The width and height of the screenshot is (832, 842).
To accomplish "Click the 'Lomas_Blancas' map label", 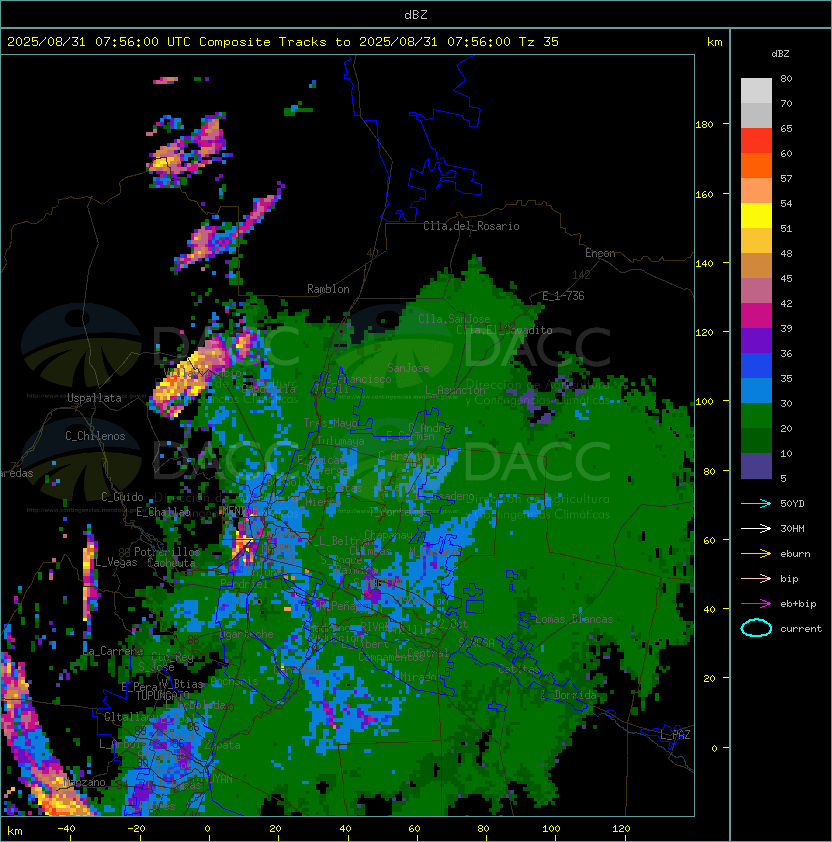I will pos(574,619).
